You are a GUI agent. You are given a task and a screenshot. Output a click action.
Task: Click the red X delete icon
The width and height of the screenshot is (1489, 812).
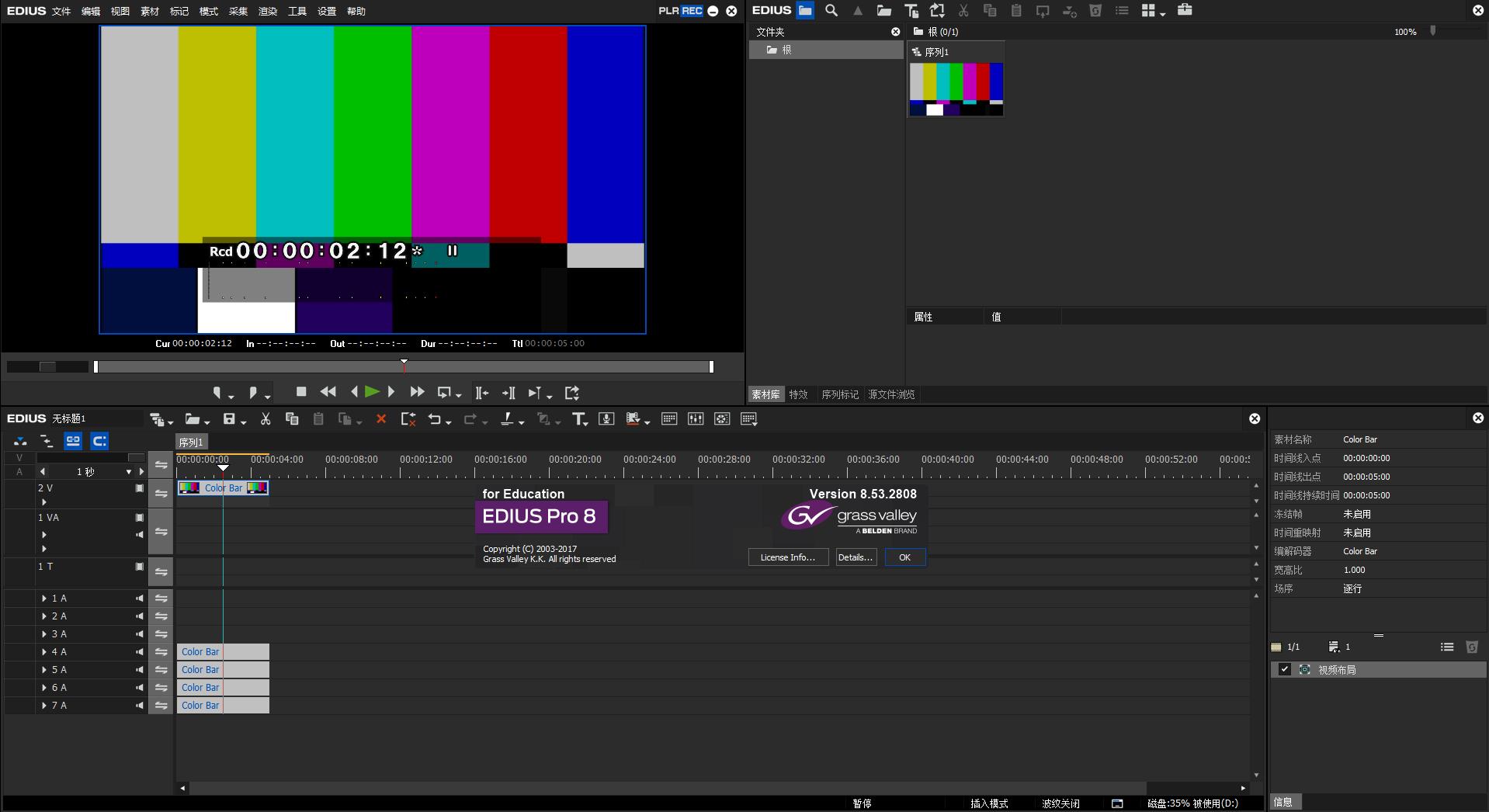[x=381, y=419]
